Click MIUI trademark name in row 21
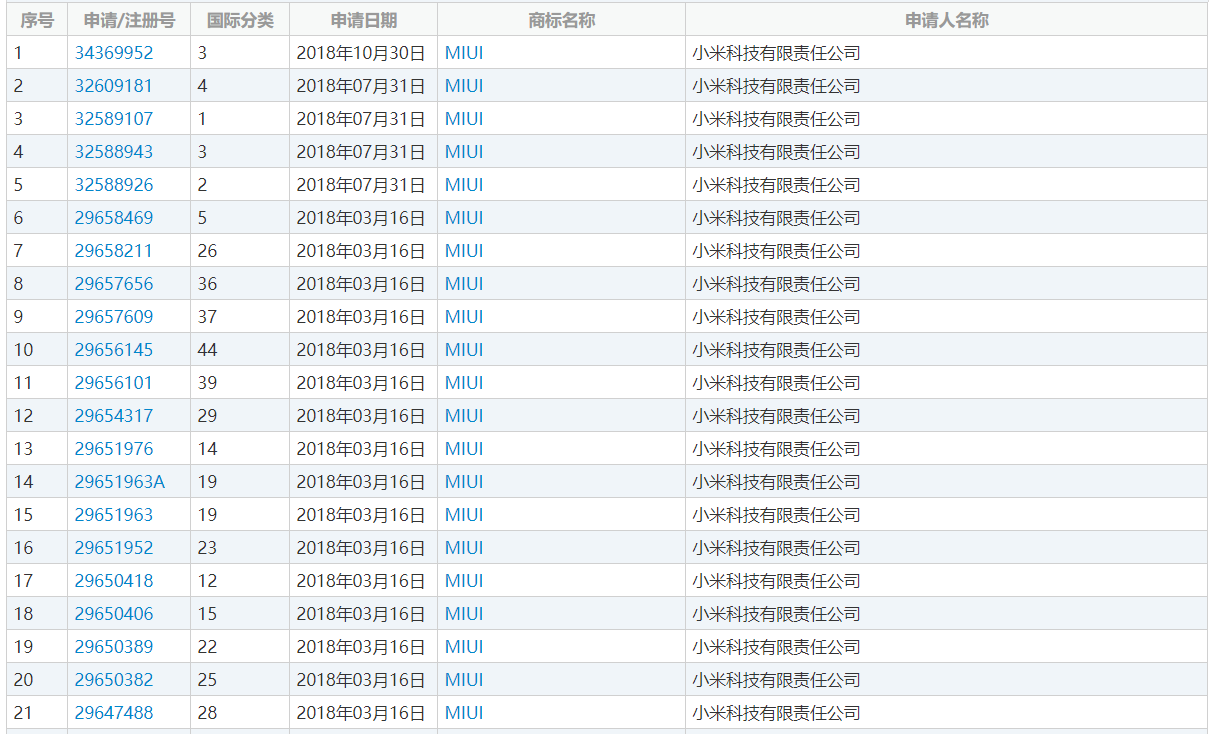The height and width of the screenshot is (734, 1213). 464,713
